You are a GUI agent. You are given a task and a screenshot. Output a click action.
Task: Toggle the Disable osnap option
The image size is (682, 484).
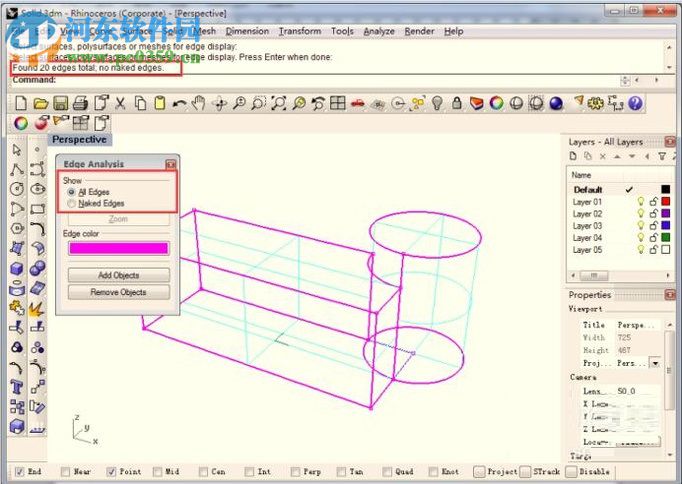pos(571,472)
